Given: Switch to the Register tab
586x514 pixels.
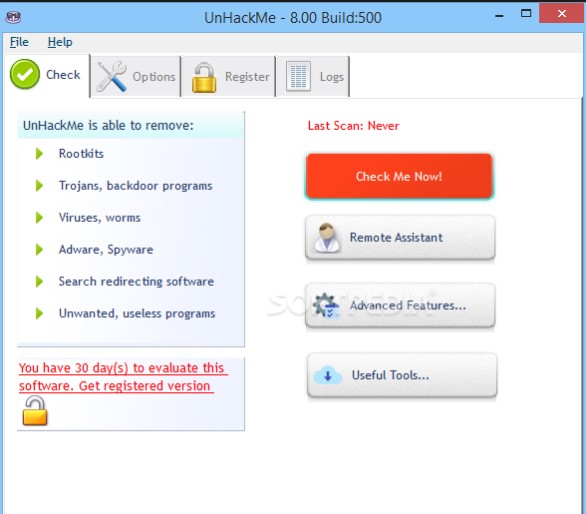Looking at the screenshot, I should (x=229, y=77).
